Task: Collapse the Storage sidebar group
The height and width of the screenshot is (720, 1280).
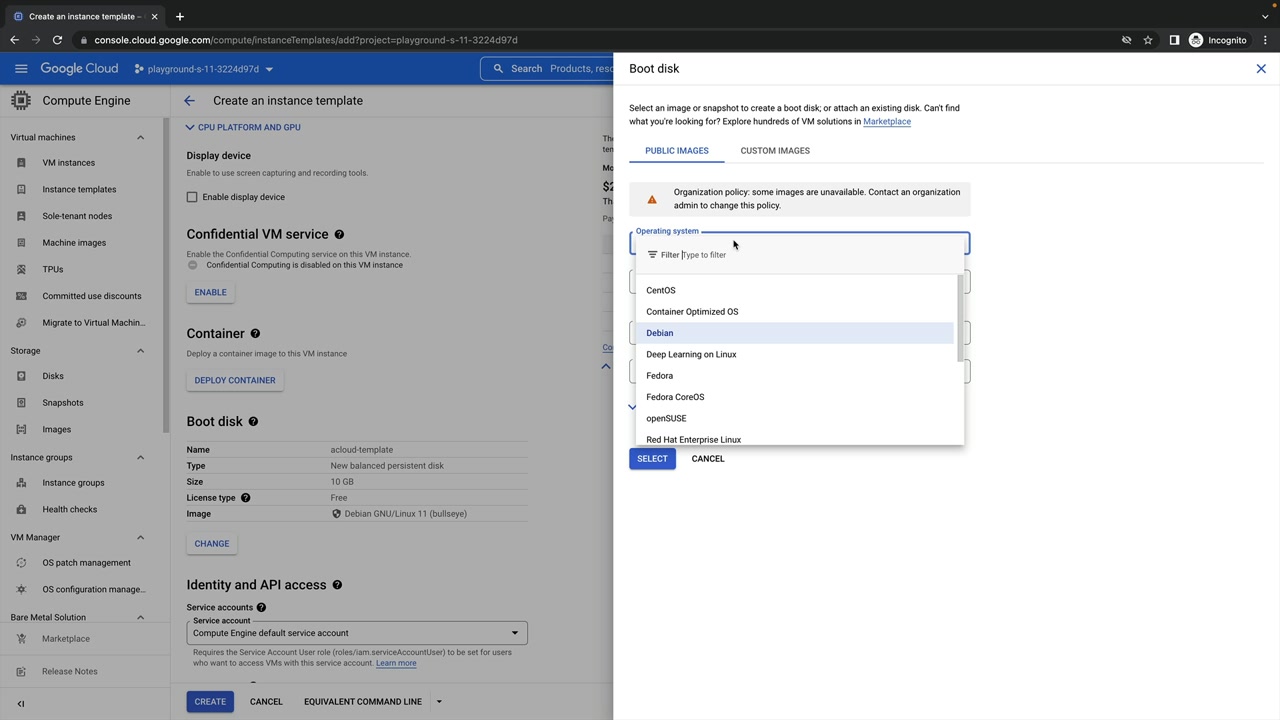Action: tap(140, 351)
